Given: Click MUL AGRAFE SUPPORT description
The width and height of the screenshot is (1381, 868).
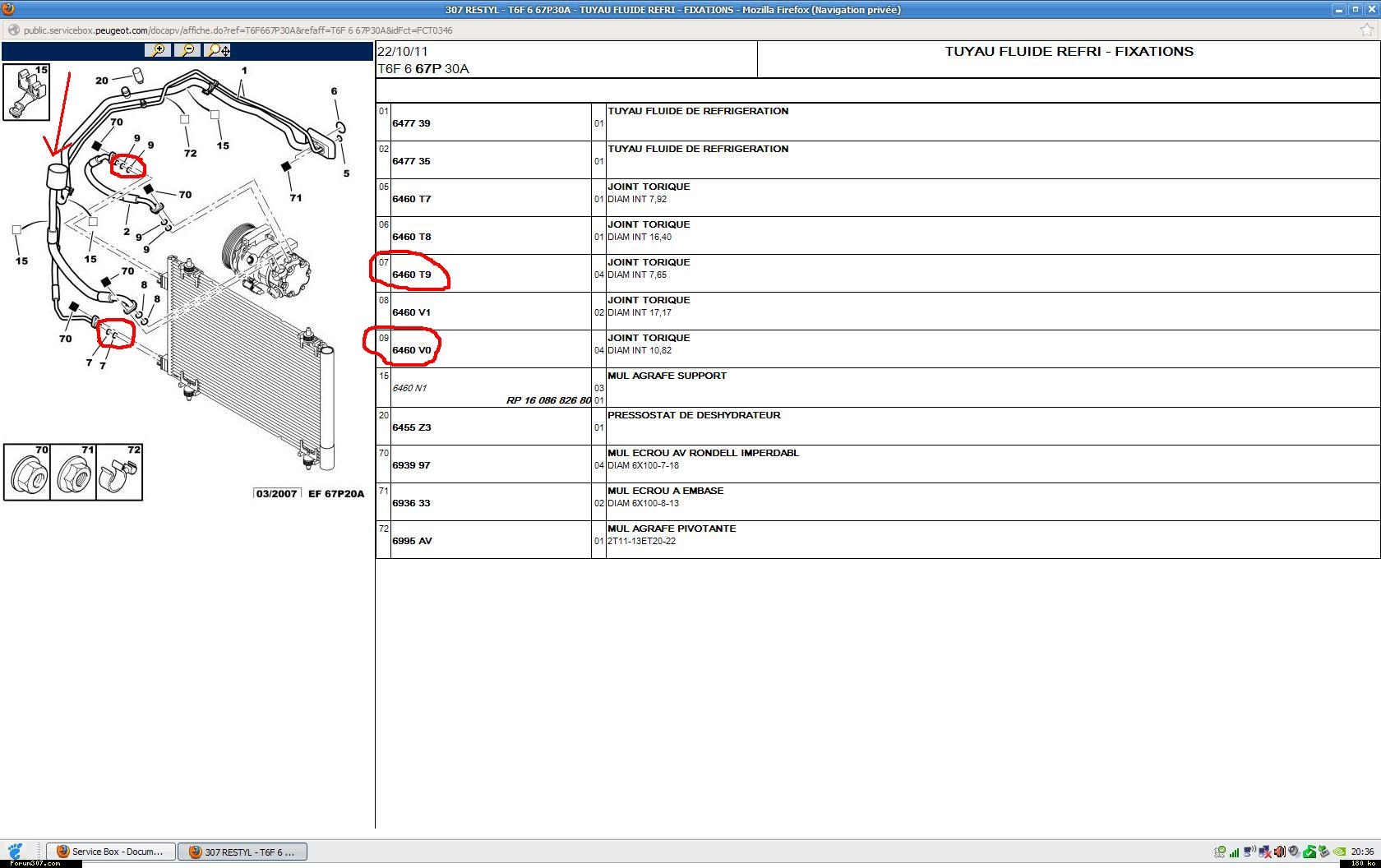Looking at the screenshot, I should [667, 376].
